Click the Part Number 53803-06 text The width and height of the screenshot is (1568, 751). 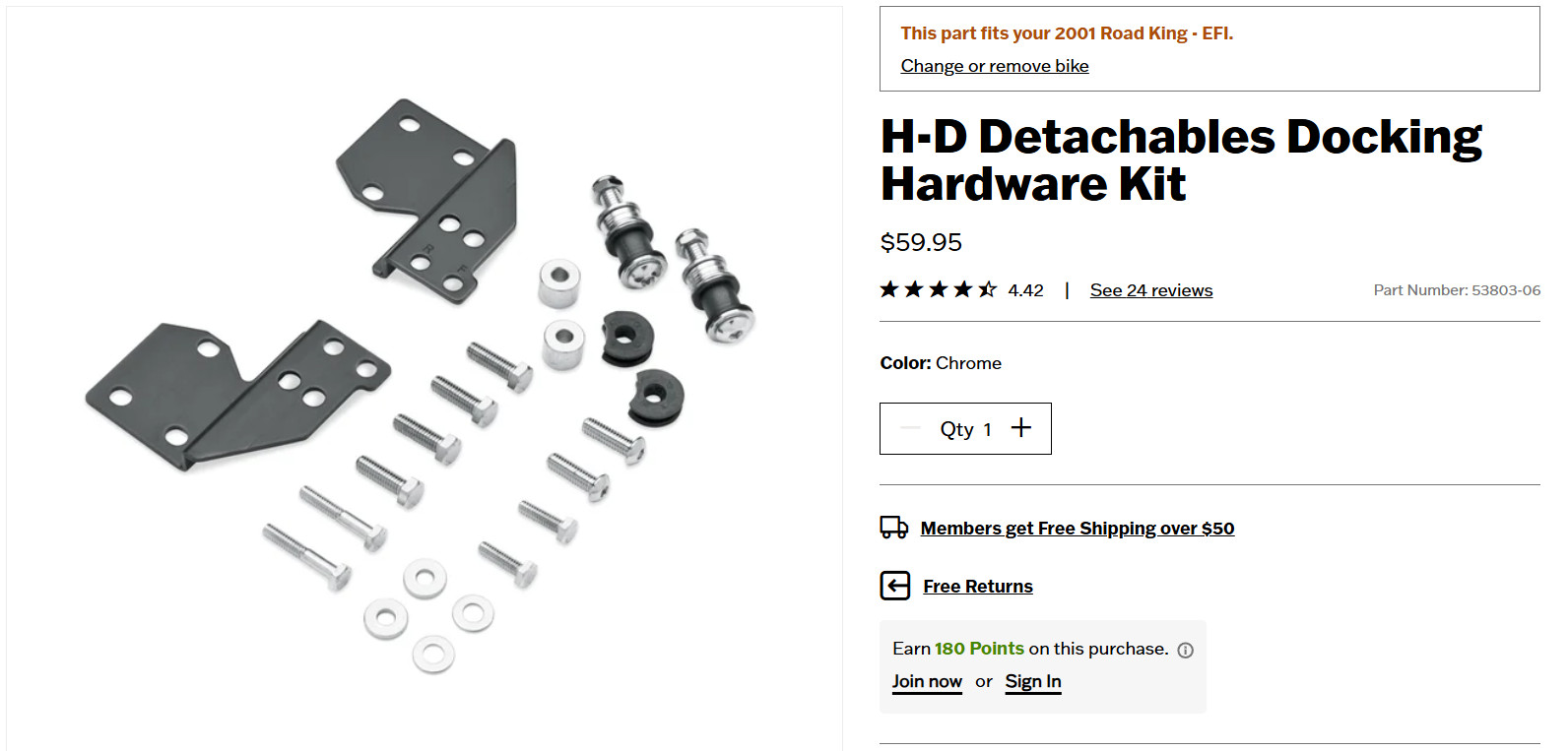(1457, 290)
